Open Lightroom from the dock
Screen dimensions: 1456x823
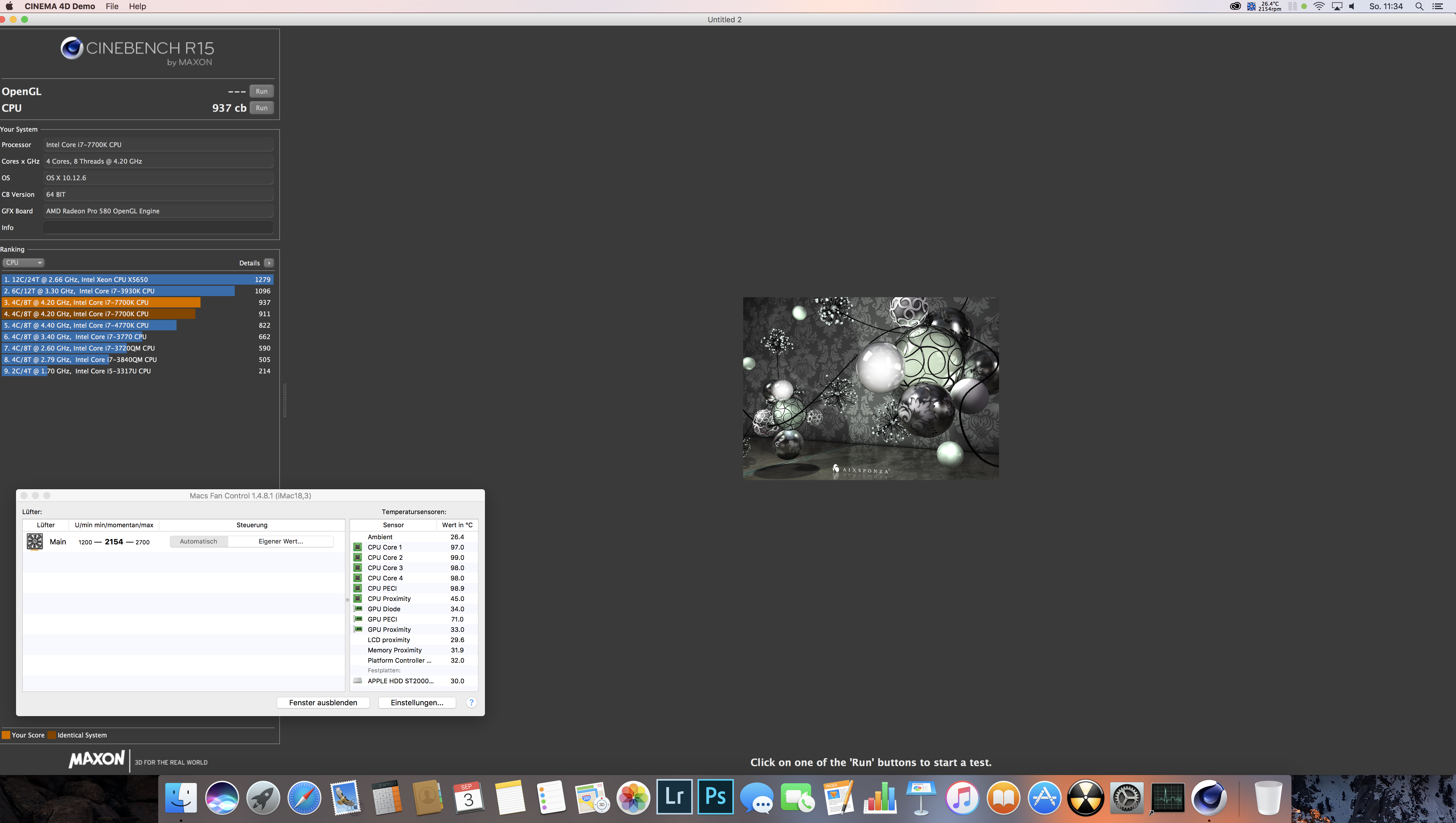tap(674, 797)
